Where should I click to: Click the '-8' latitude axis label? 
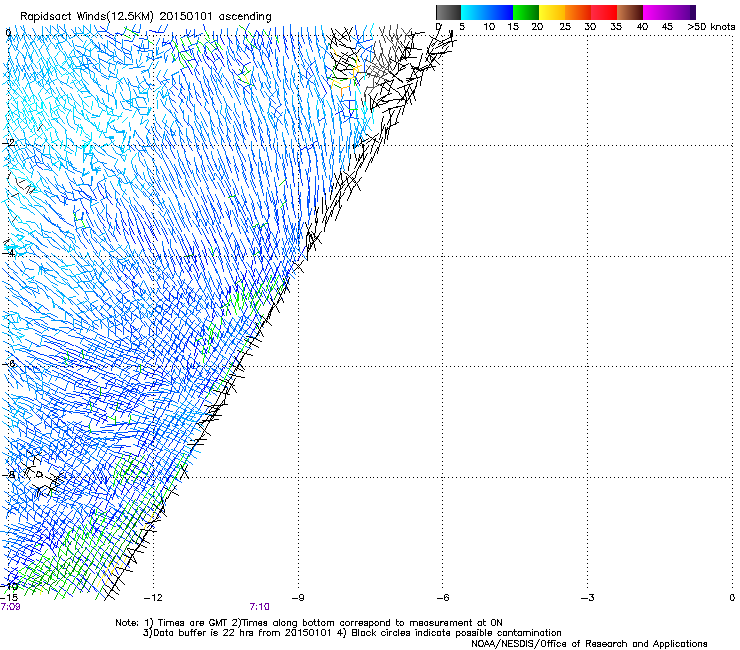8,474
